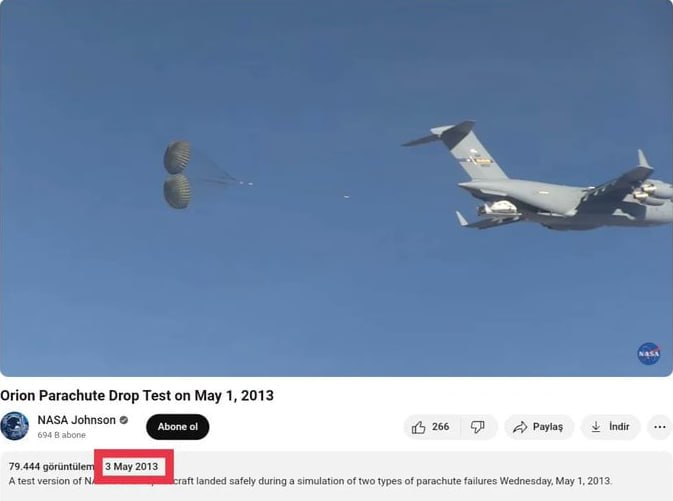
Task: Click the thumbs-down dislike icon
Action: point(477,427)
